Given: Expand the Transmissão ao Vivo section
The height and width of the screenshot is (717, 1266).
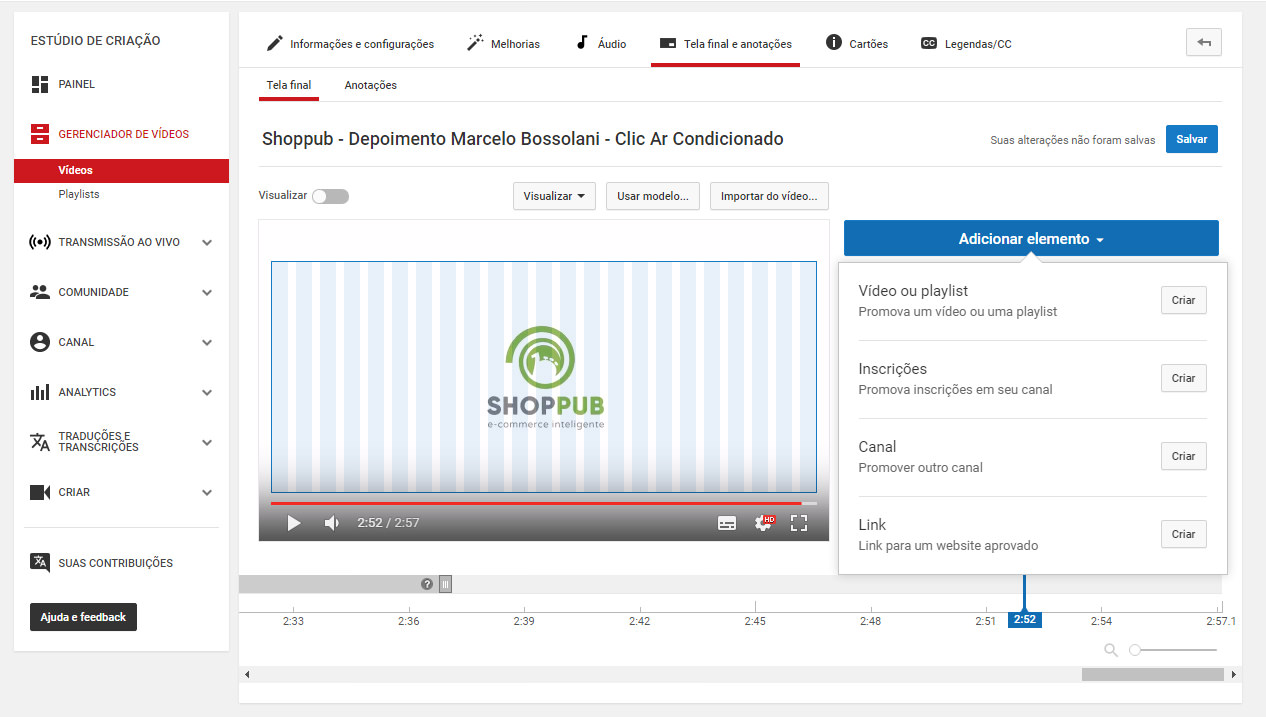Looking at the screenshot, I should pos(207,242).
